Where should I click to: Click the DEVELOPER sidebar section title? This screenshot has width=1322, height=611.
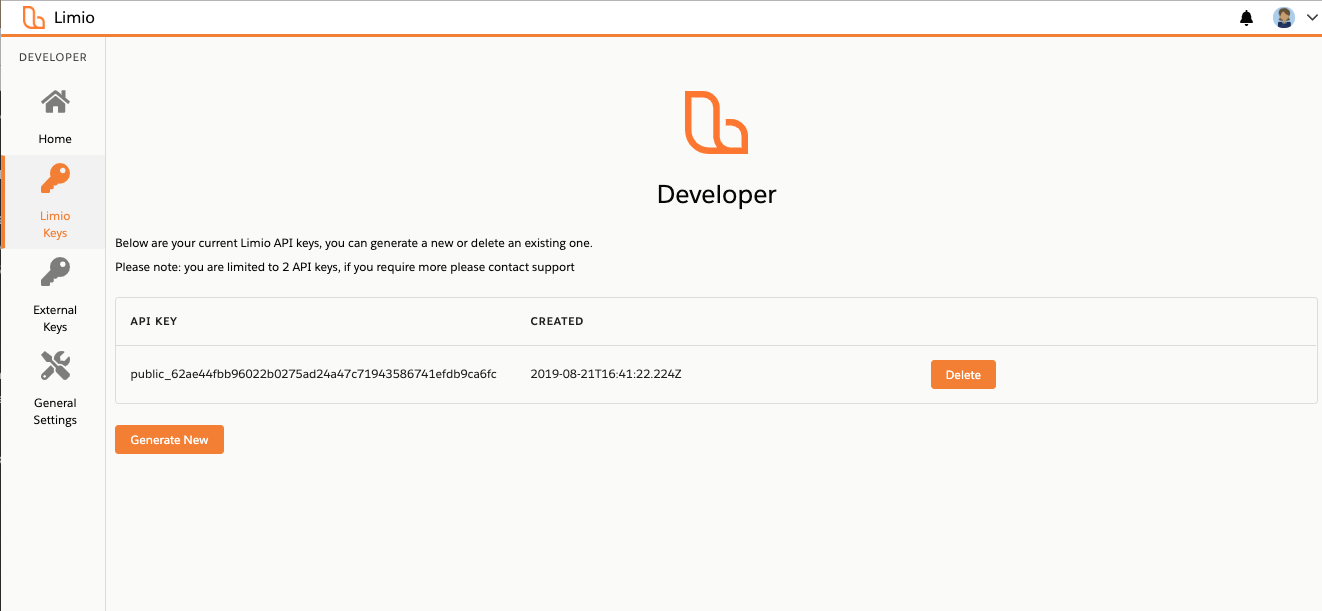[53, 57]
